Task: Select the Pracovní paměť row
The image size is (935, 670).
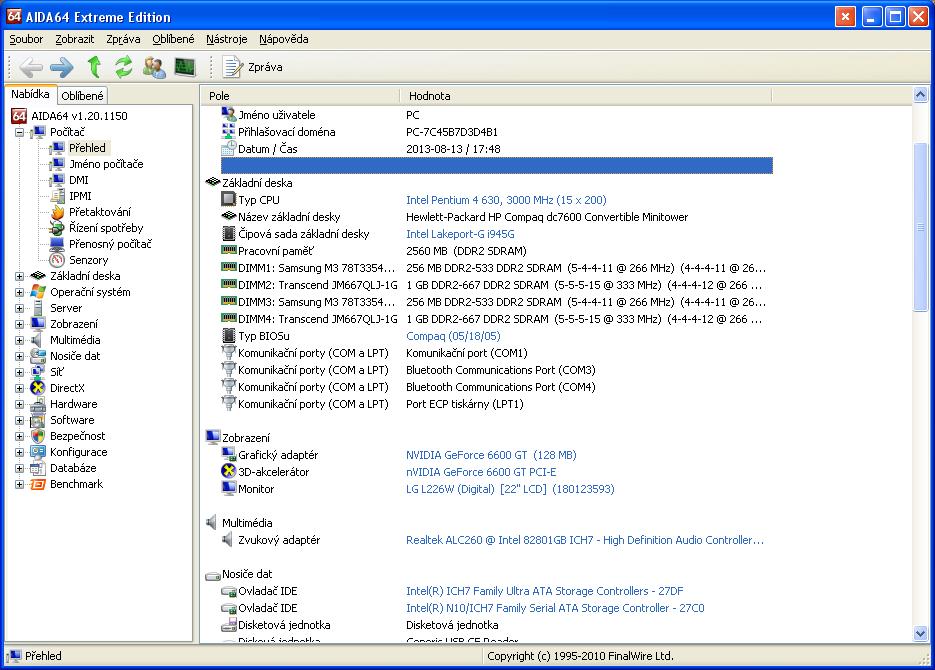Action: [496, 251]
